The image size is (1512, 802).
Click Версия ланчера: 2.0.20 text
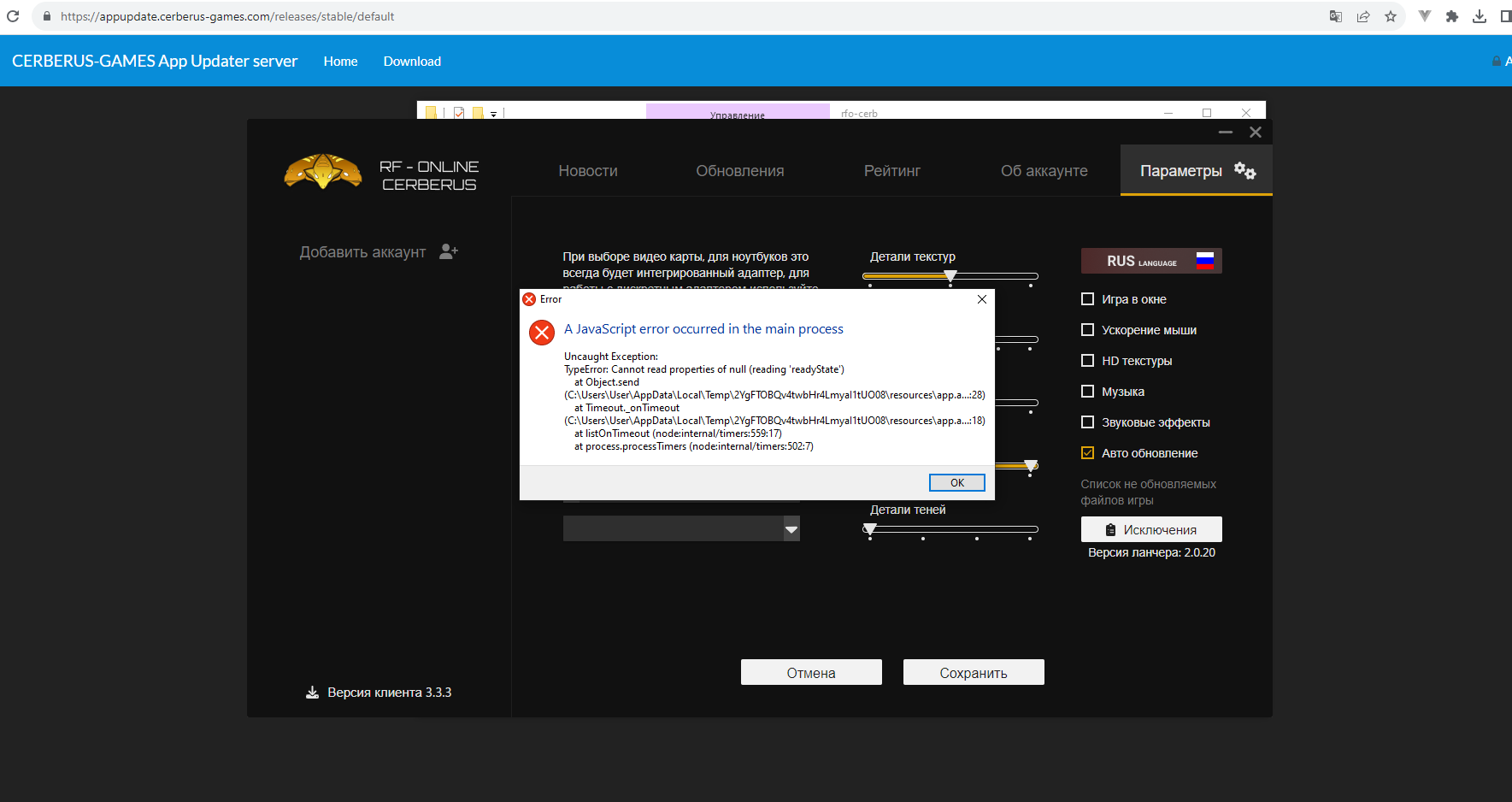[x=1151, y=552]
